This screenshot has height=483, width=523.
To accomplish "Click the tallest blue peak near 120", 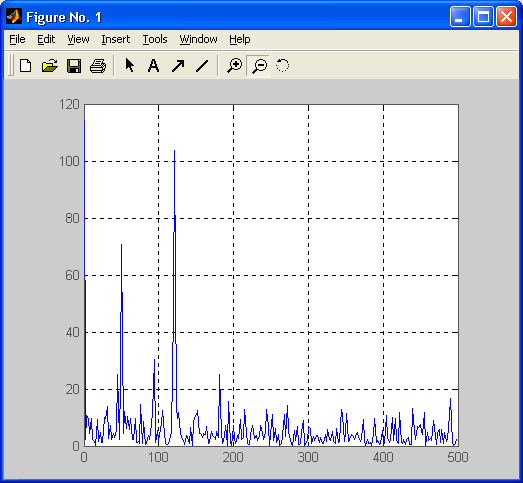I will 174,151.
